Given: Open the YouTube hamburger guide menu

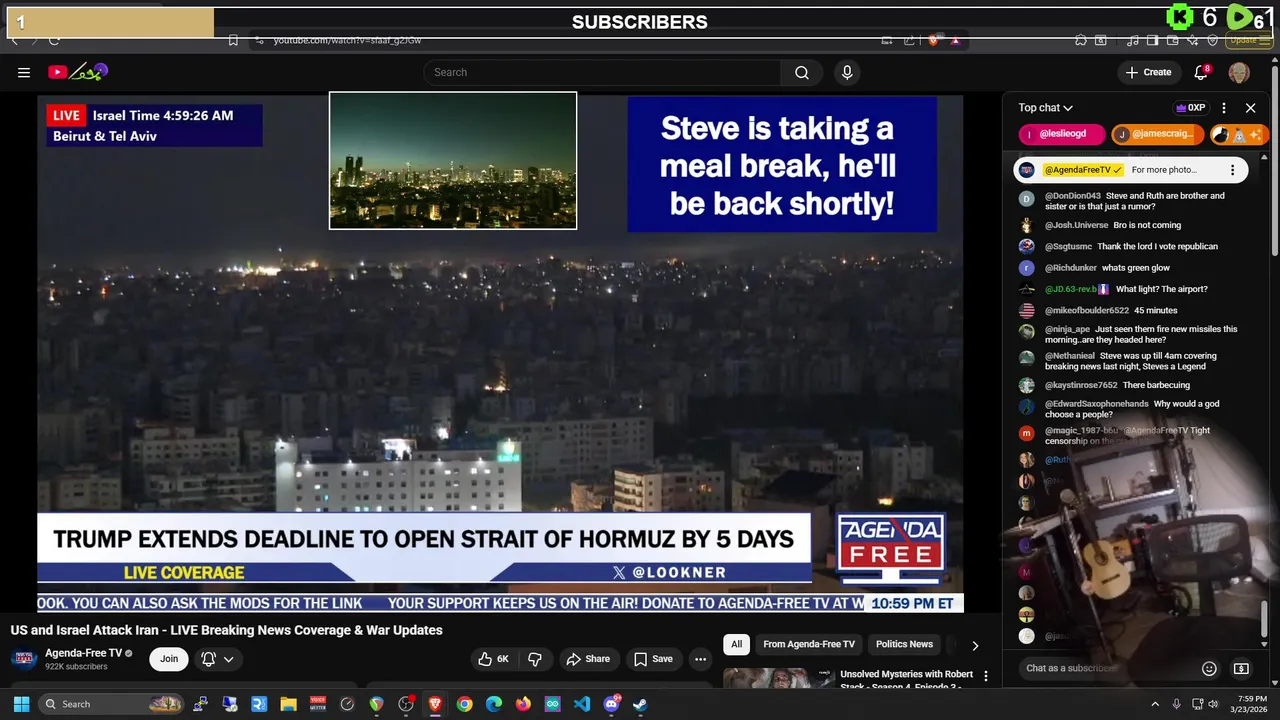Looking at the screenshot, I should tap(24, 72).
